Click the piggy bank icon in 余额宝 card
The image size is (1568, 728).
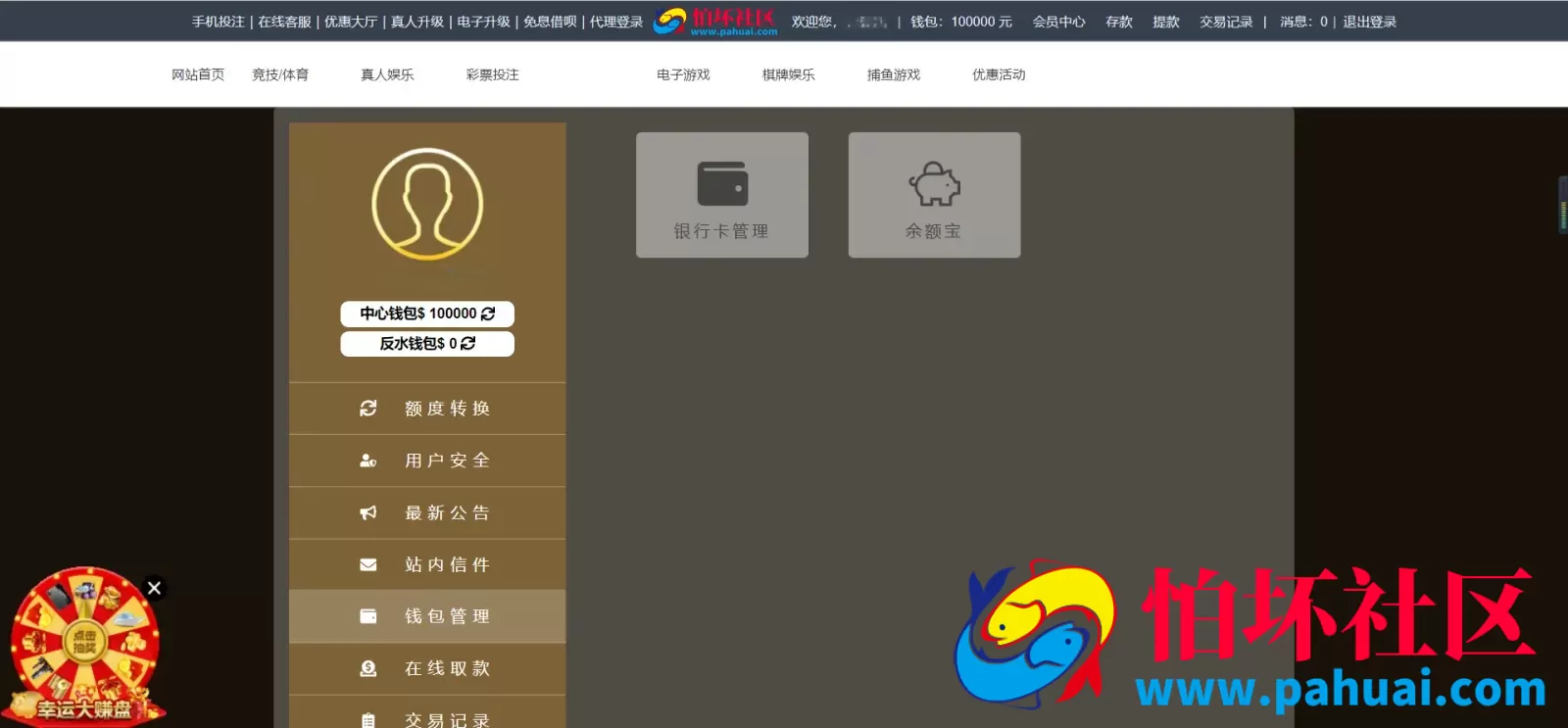(x=934, y=183)
